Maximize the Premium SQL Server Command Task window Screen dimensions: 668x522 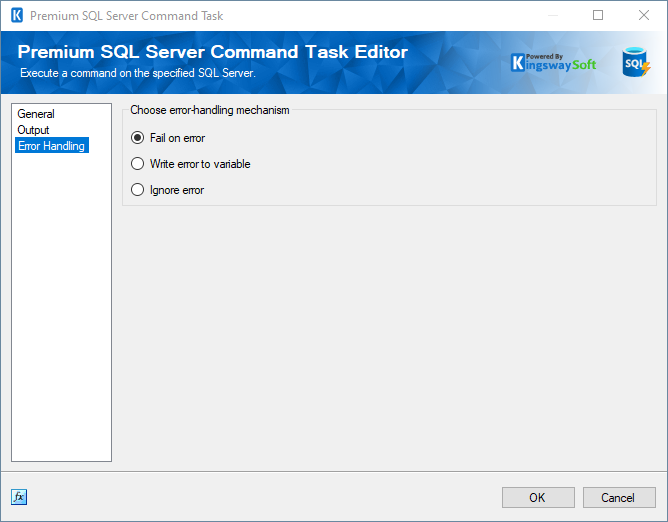(598, 15)
